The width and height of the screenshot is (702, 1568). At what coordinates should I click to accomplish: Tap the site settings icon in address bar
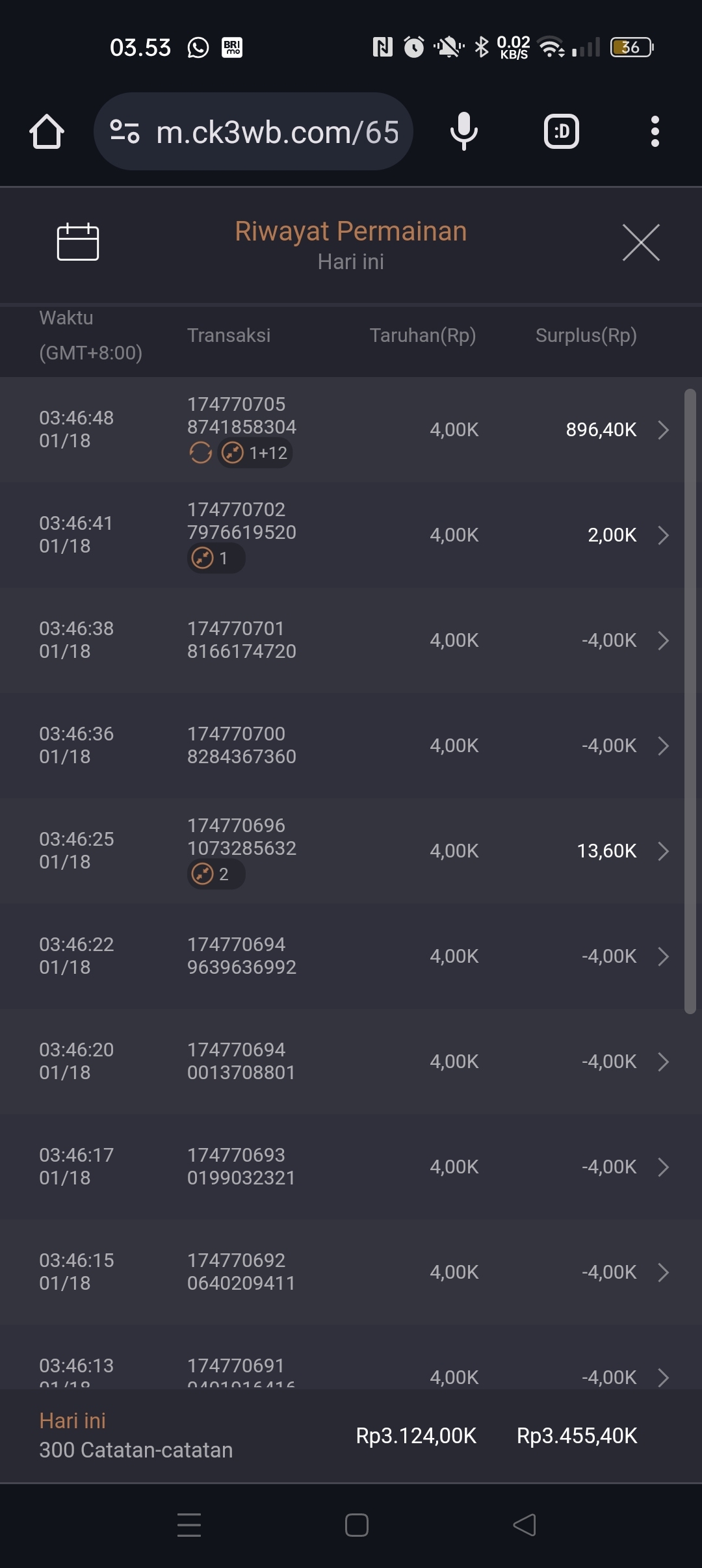click(125, 131)
